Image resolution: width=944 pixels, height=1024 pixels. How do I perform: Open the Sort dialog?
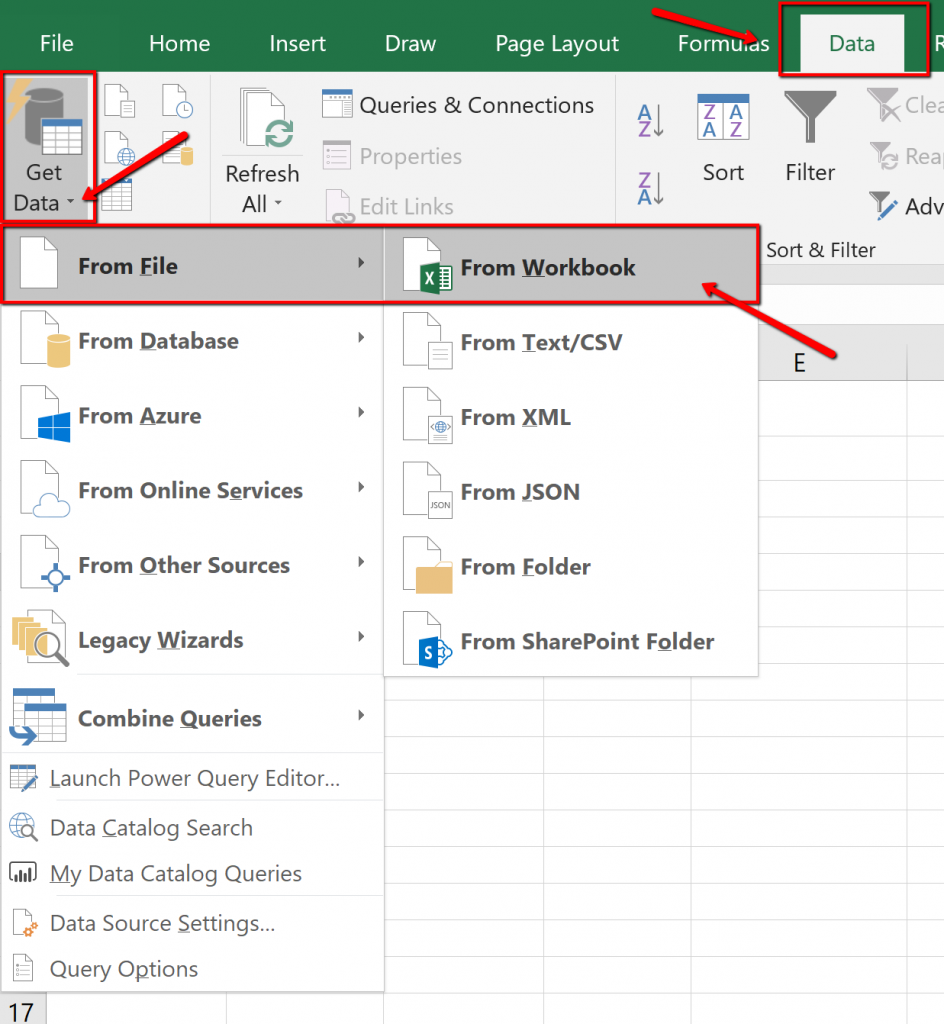pos(723,140)
